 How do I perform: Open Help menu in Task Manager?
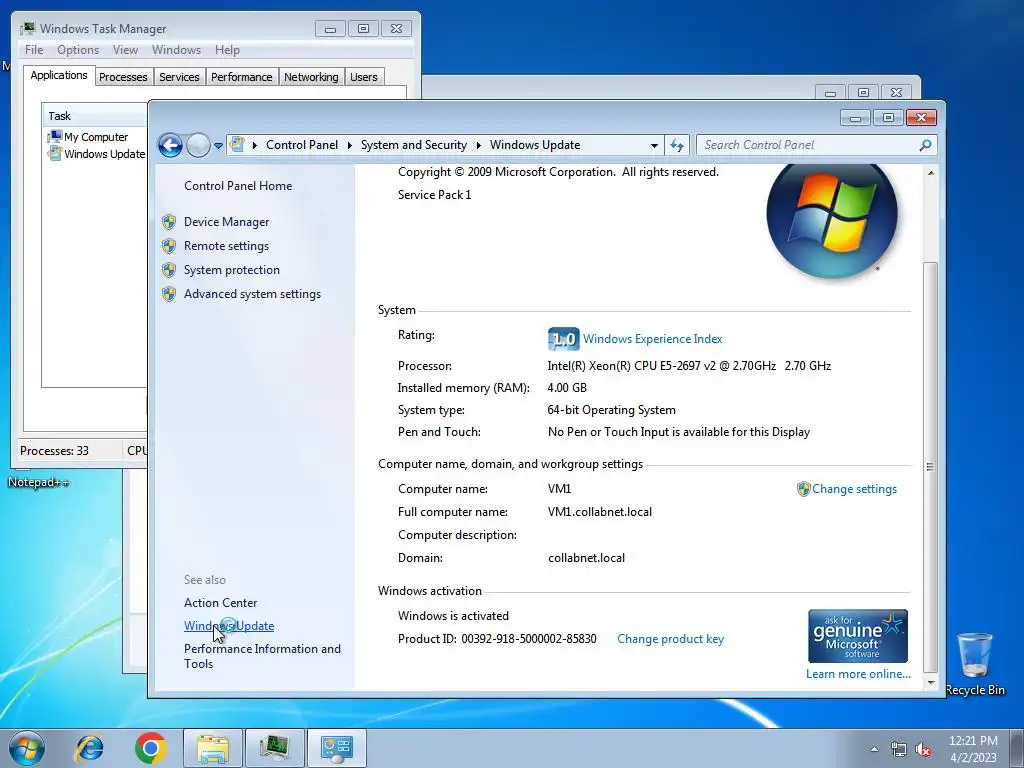[x=227, y=50]
